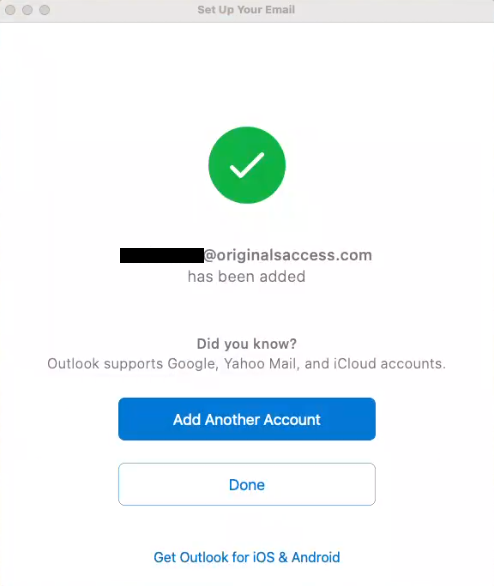This screenshot has width=494, height=586.
Task: Zoom the email setup window
Action: click(45, 10)
